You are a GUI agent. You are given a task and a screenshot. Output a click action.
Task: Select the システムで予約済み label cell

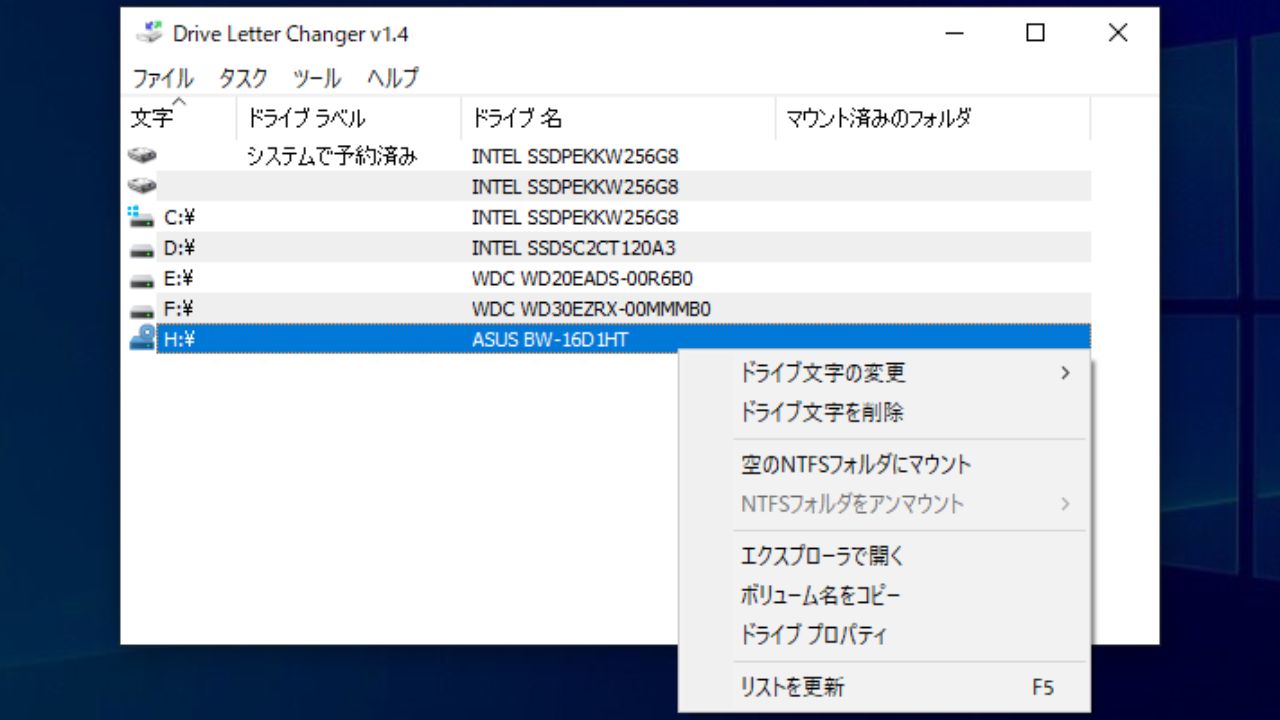(331, 156)
